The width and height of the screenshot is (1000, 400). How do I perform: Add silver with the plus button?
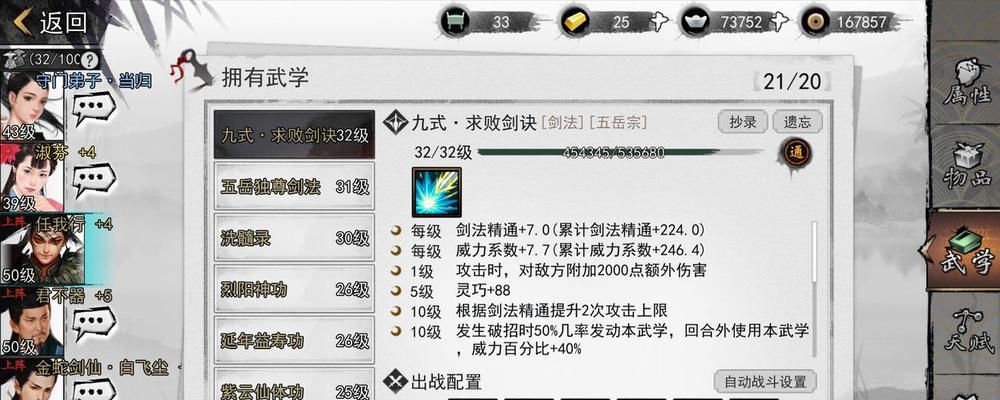(778, 22)
